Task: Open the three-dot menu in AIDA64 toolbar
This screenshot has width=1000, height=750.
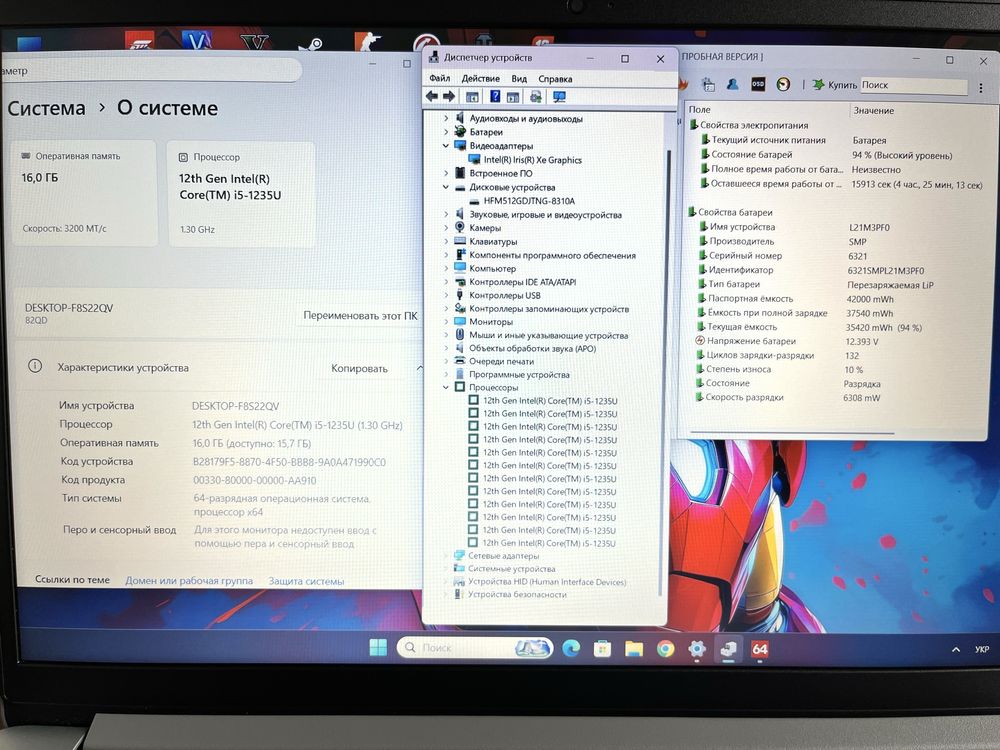Action: [981, 87]
